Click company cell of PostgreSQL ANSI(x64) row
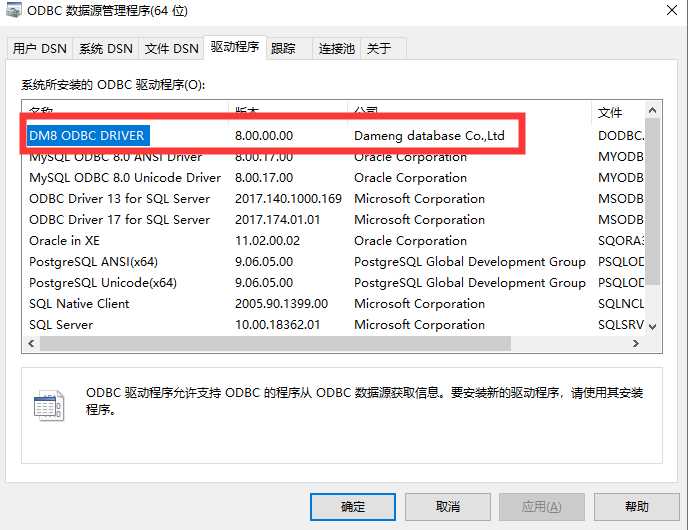This screenshot has width=688, height=530. (469, 262)
